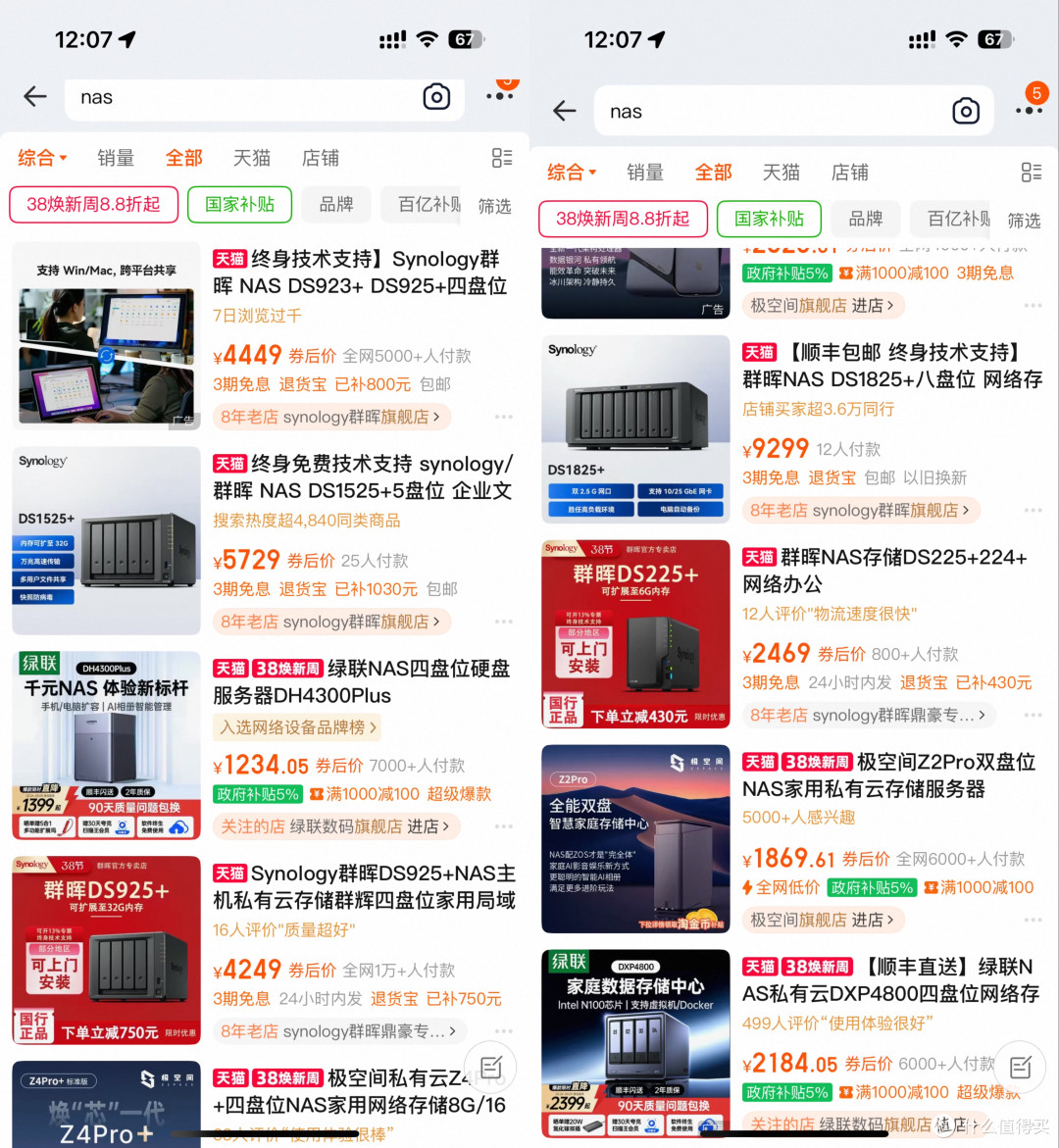Open camera search in right screen

[x=966, y=111]
